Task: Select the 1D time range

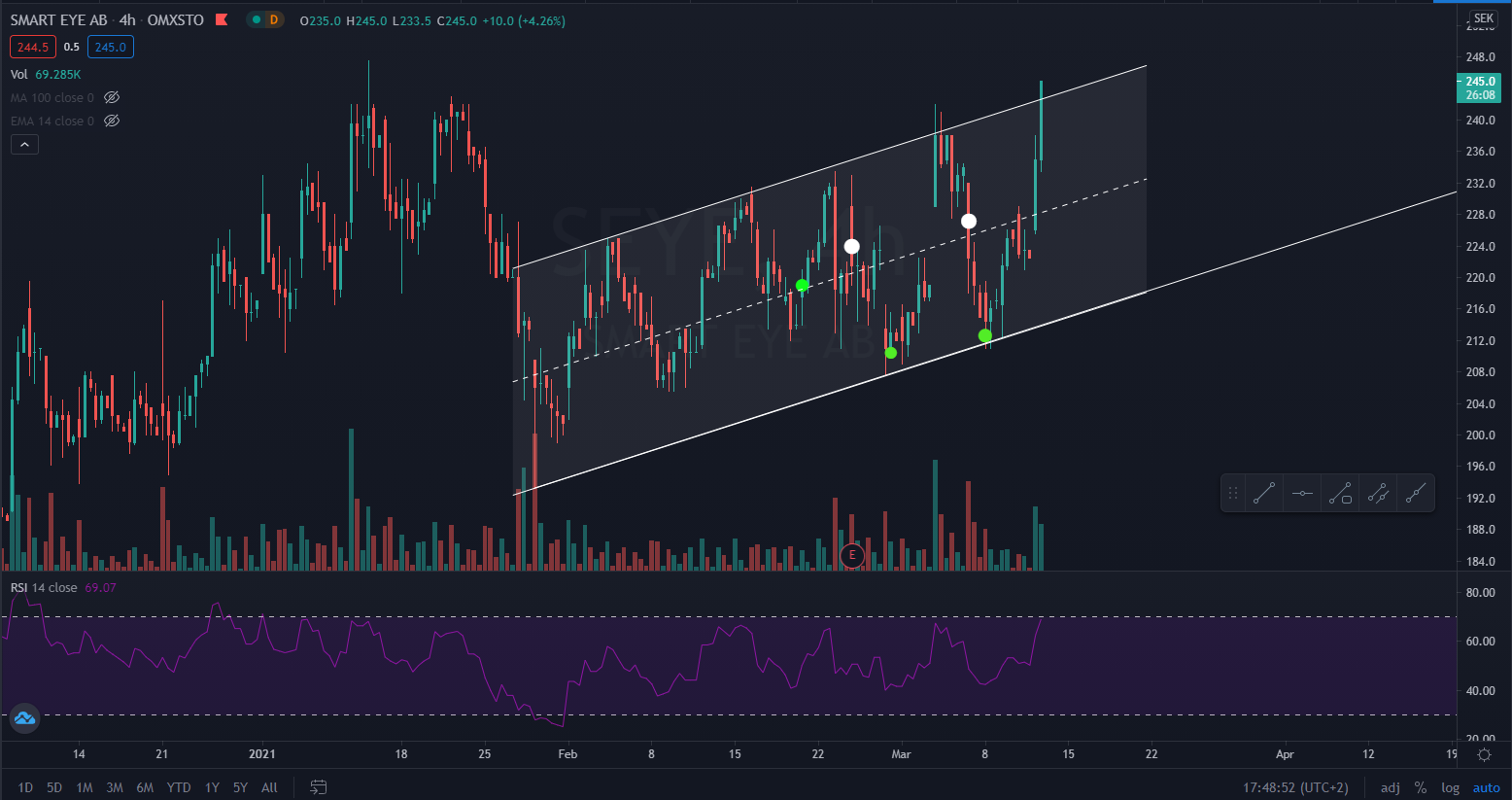Action: coord(25,787)
